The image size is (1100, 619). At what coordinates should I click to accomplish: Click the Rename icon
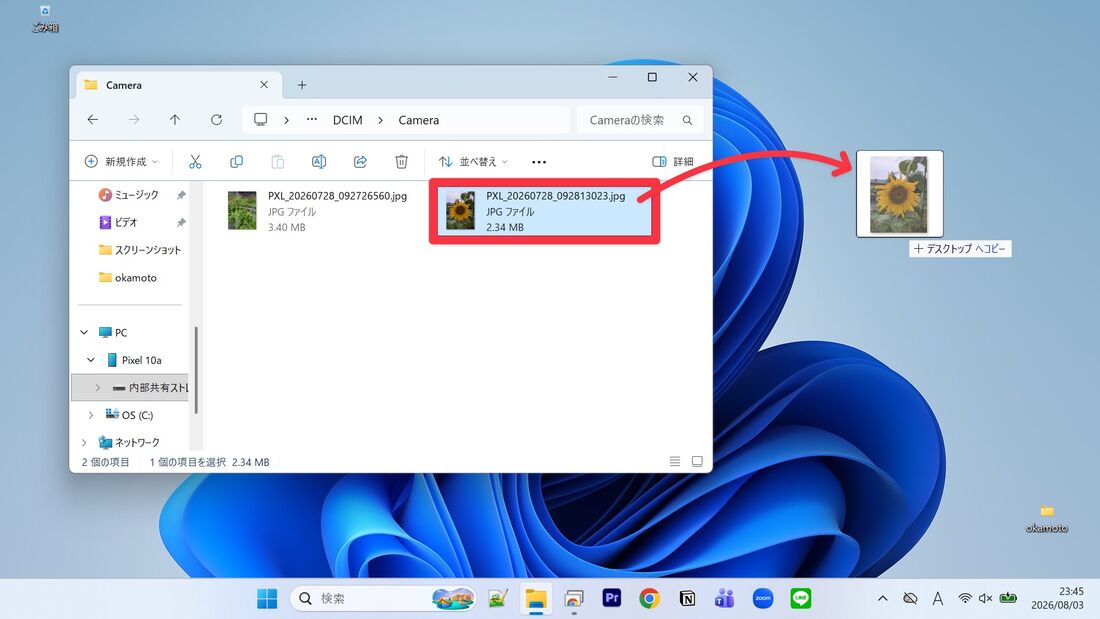click(x=318, y=162)
